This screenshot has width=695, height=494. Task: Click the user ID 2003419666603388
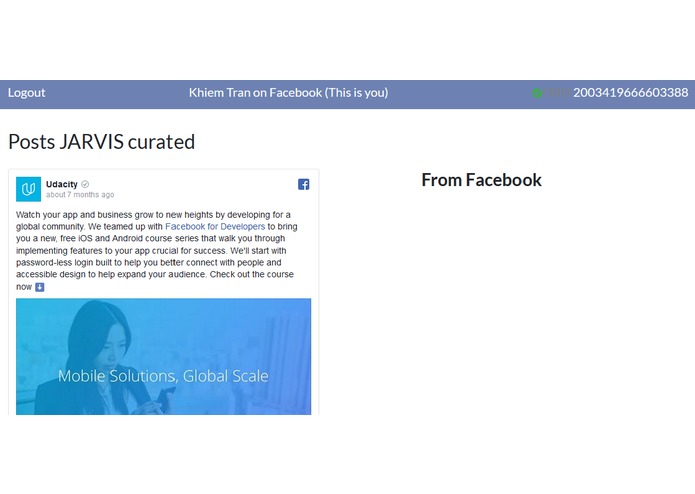[x=630, y=93]
